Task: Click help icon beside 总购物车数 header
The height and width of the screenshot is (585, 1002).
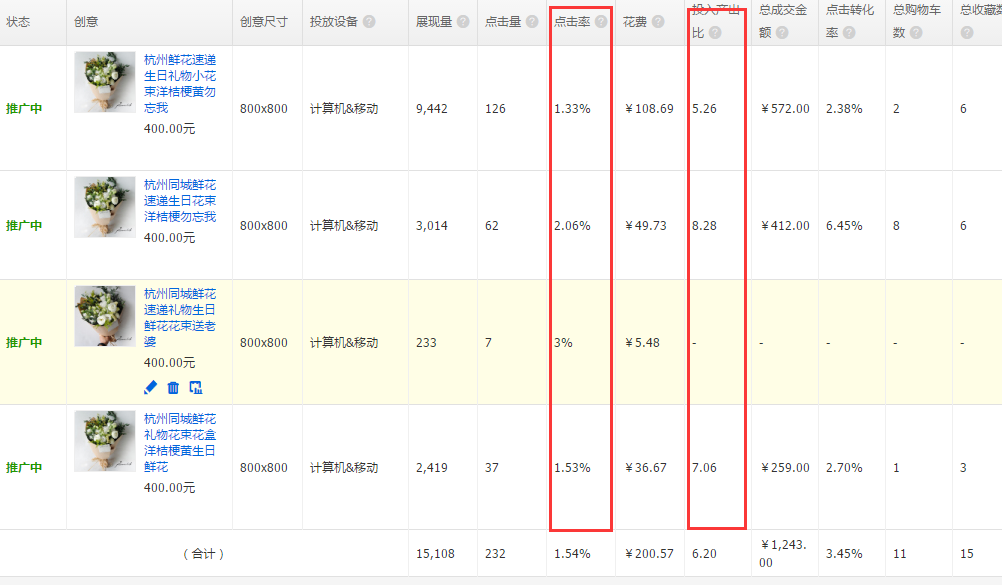Action: tap(916, 33)
